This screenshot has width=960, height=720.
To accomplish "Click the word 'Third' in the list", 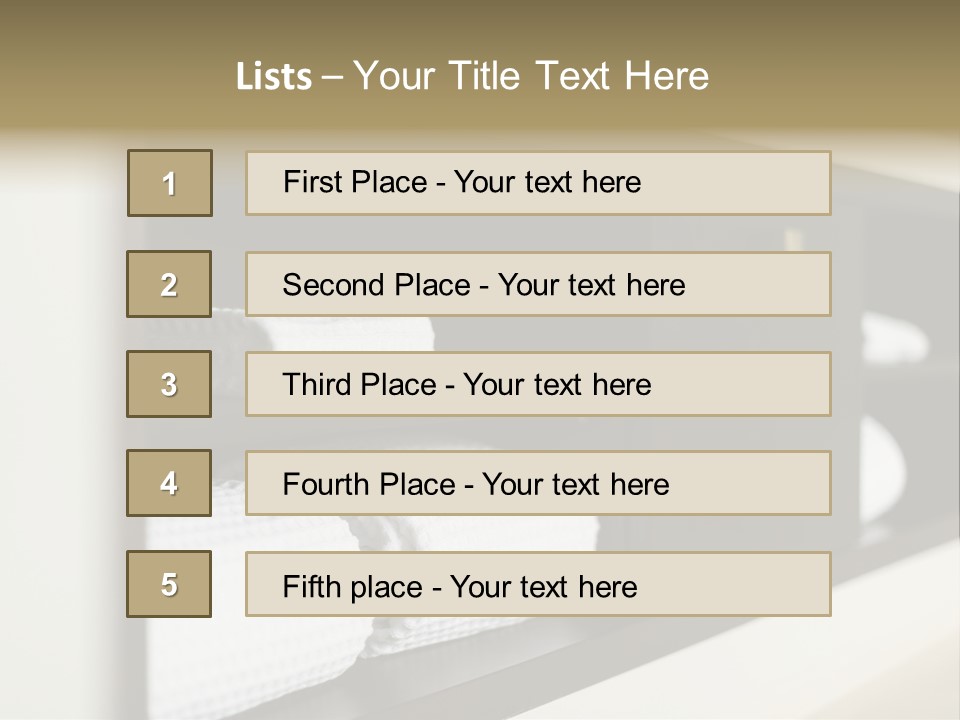I will [317, 385].
